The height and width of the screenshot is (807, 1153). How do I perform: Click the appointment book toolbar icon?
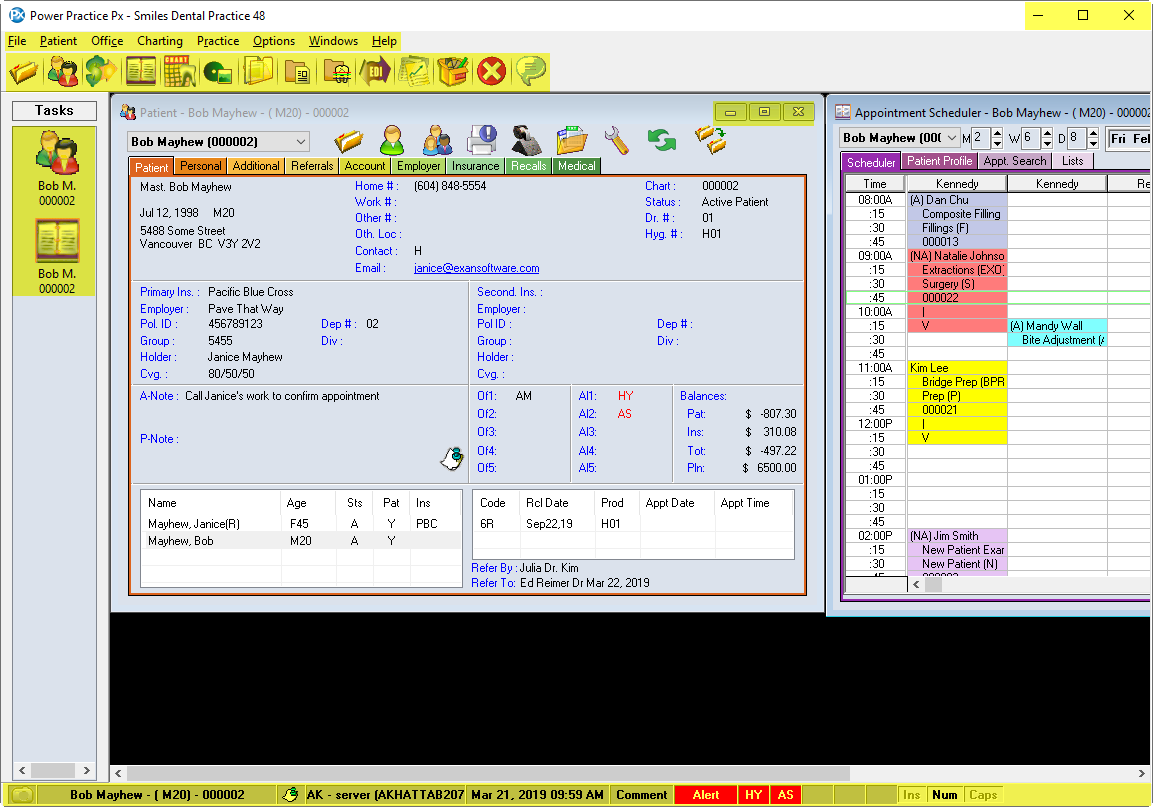pyautogui.click(x=140, y=72)
